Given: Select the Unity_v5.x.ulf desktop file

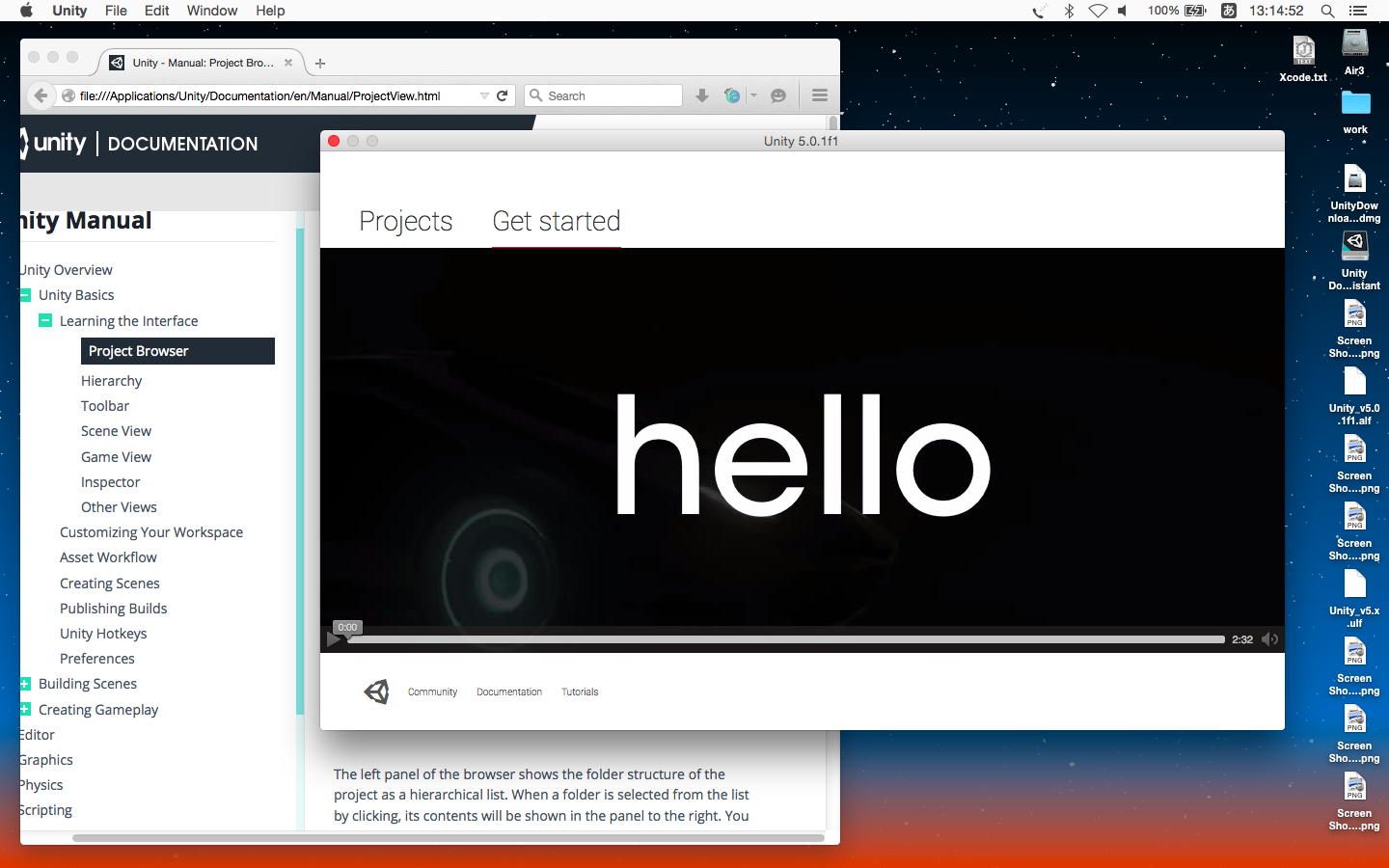Looking at the screenshot, I should click(1355, 598).
